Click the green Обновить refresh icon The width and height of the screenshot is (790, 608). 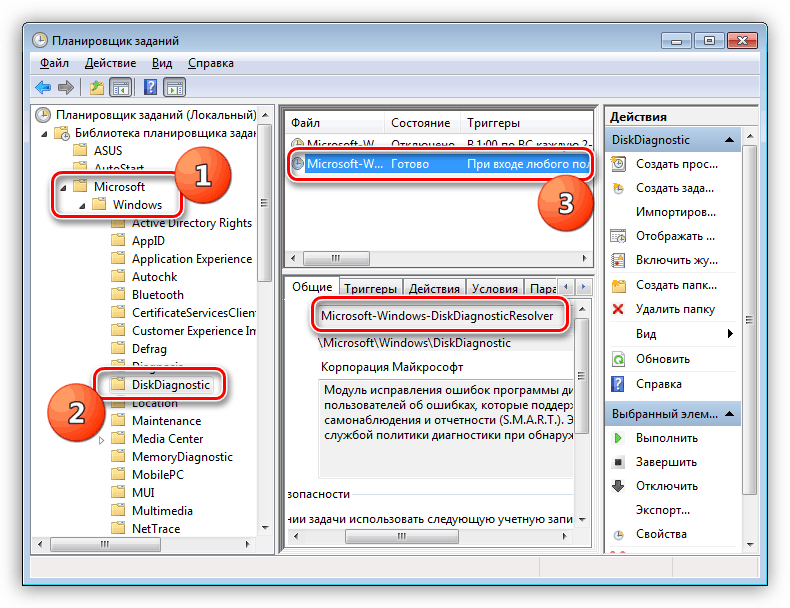(618, 359)
